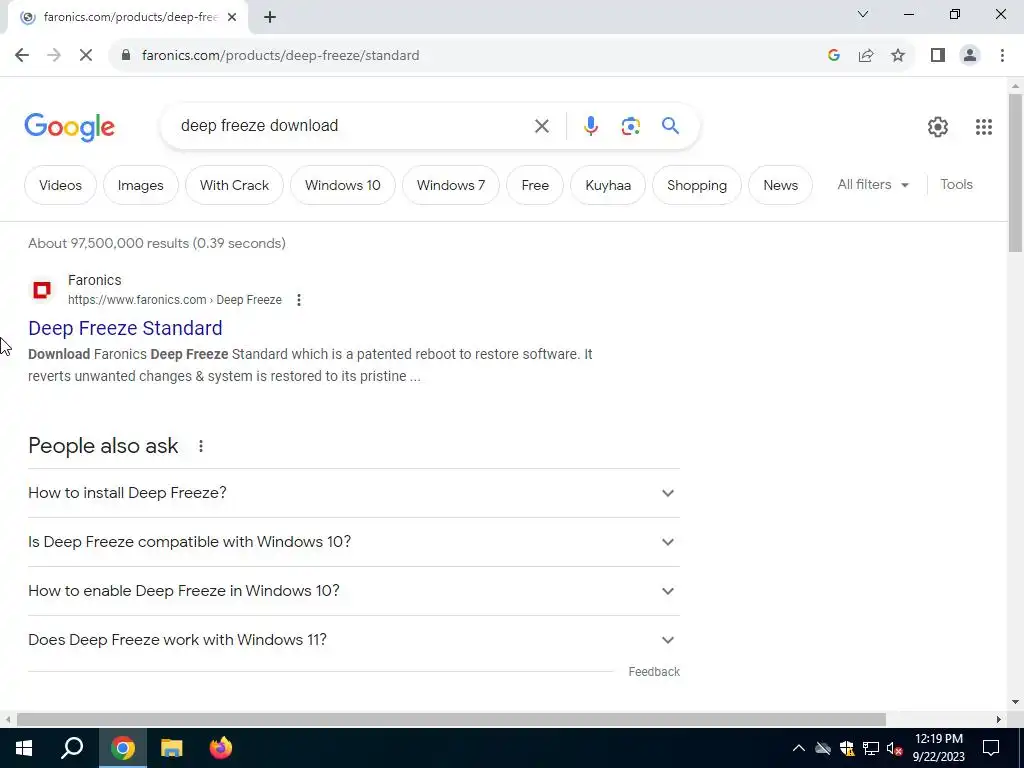This screenshot has width=1024, height=768.
Task: Launch Firefox from the taskbar
Action: [221, 748]
